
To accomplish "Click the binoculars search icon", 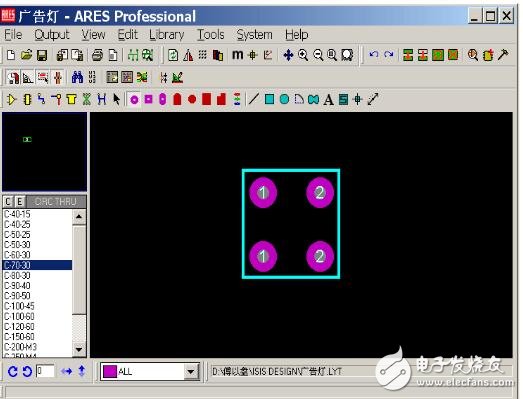I will click(77, 77).
